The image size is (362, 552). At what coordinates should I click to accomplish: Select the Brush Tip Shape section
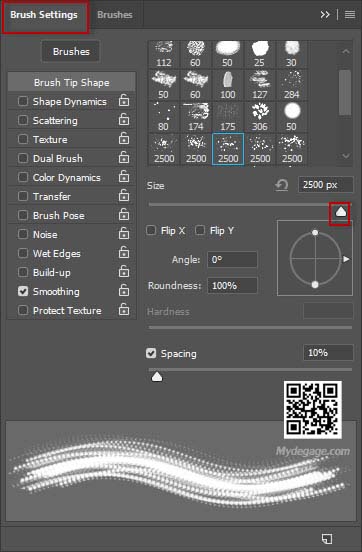click(71, 82)
